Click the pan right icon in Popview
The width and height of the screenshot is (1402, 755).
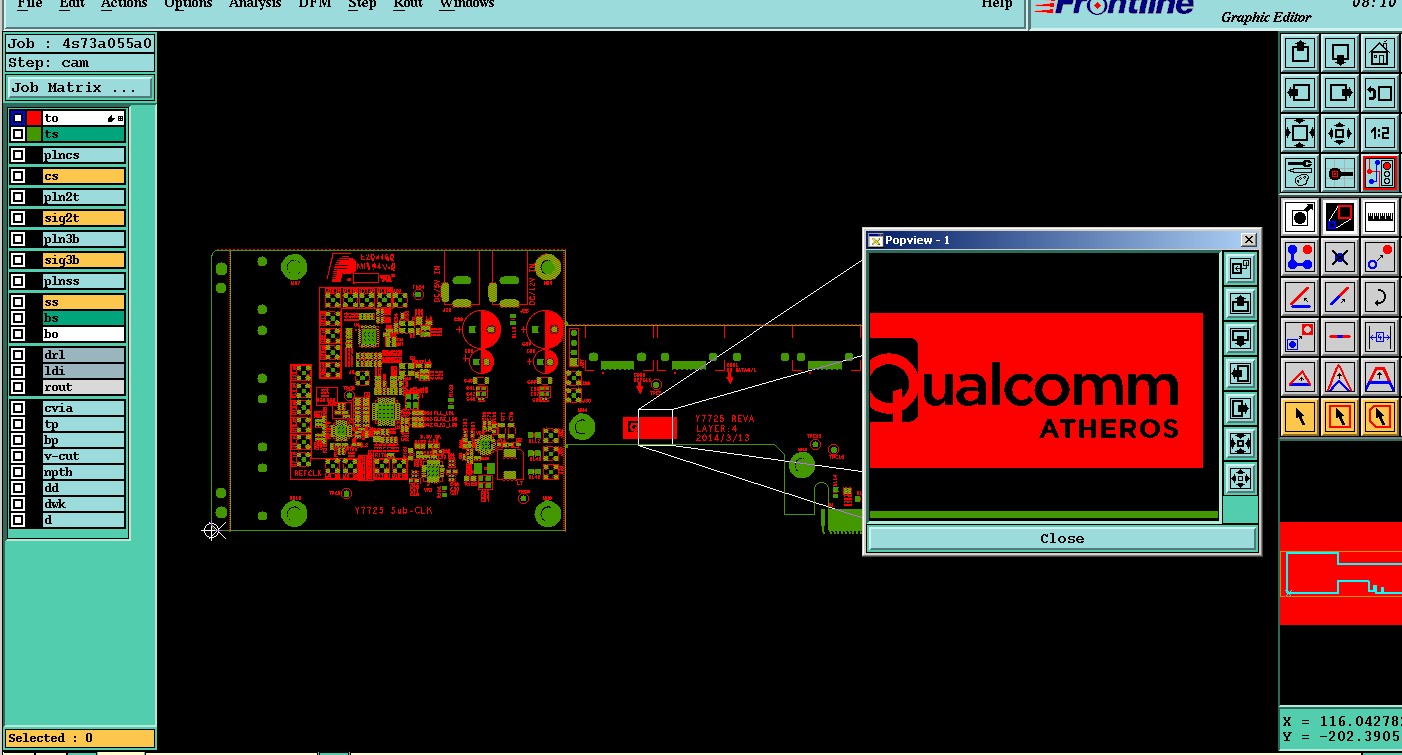pyautogui.click(x=1240, y=408)
